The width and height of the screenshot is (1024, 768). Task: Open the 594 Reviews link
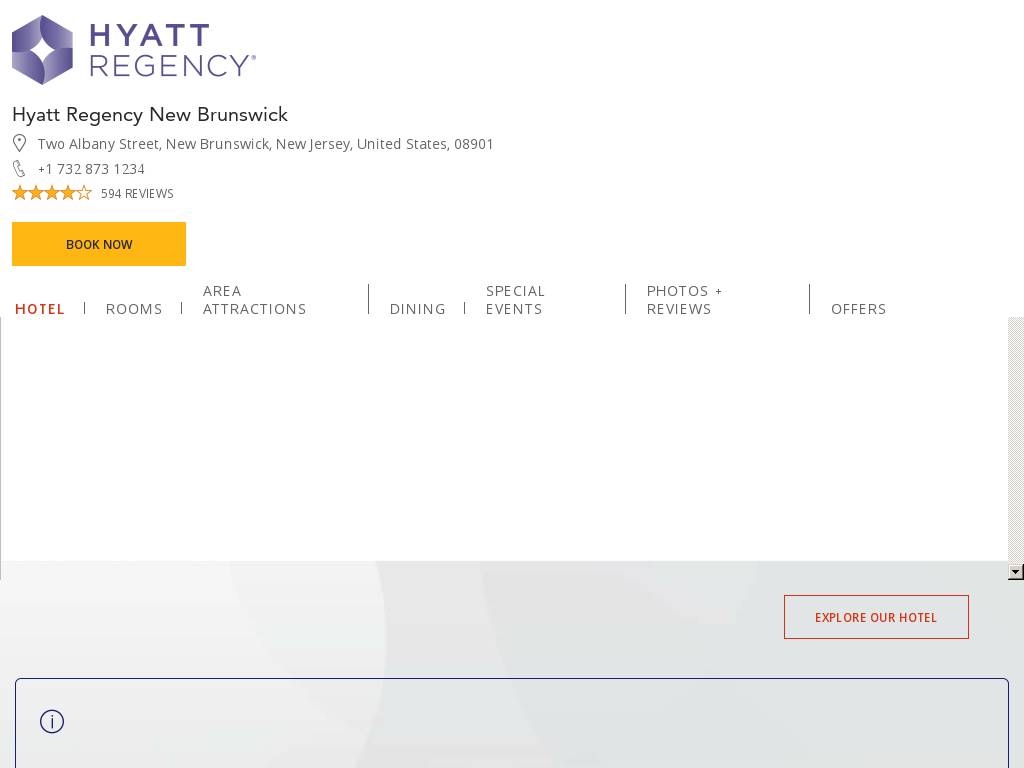137,194
